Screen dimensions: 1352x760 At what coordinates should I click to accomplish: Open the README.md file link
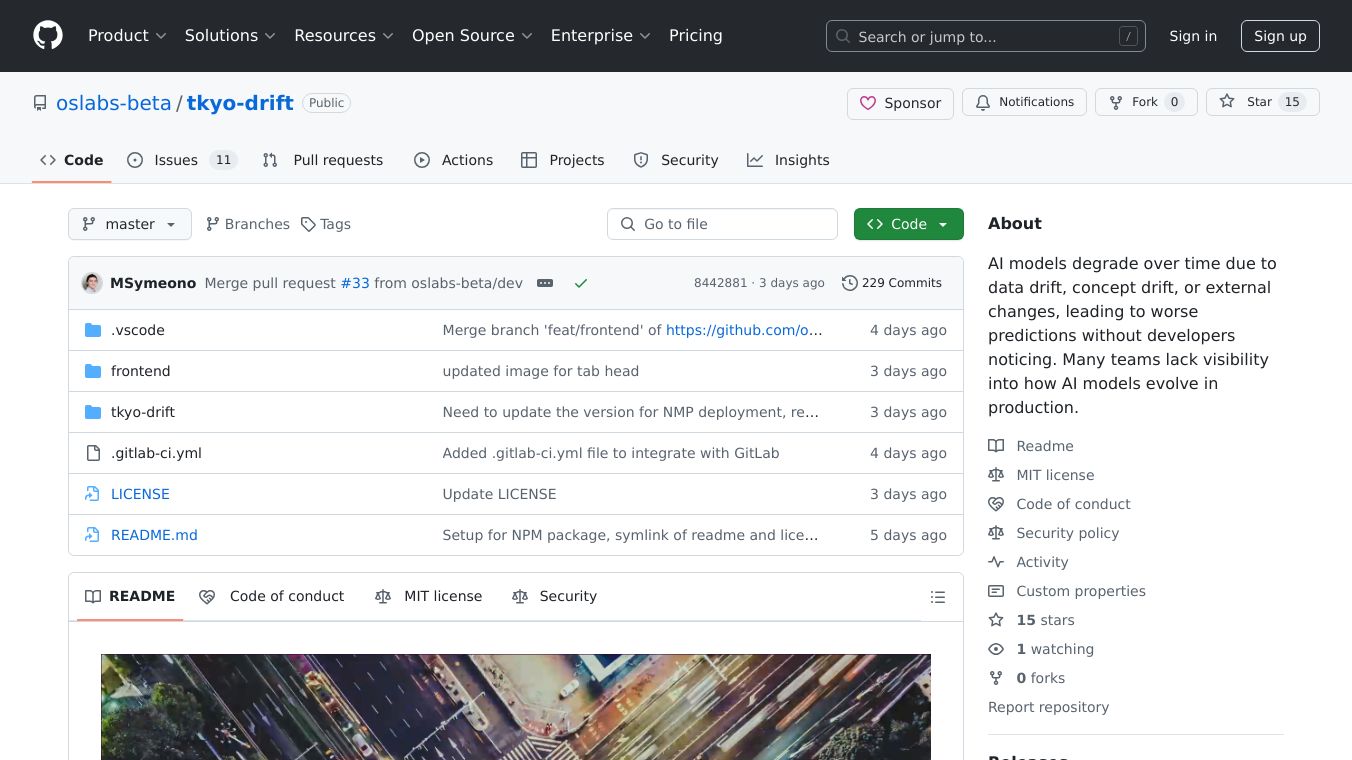(154, 535)
